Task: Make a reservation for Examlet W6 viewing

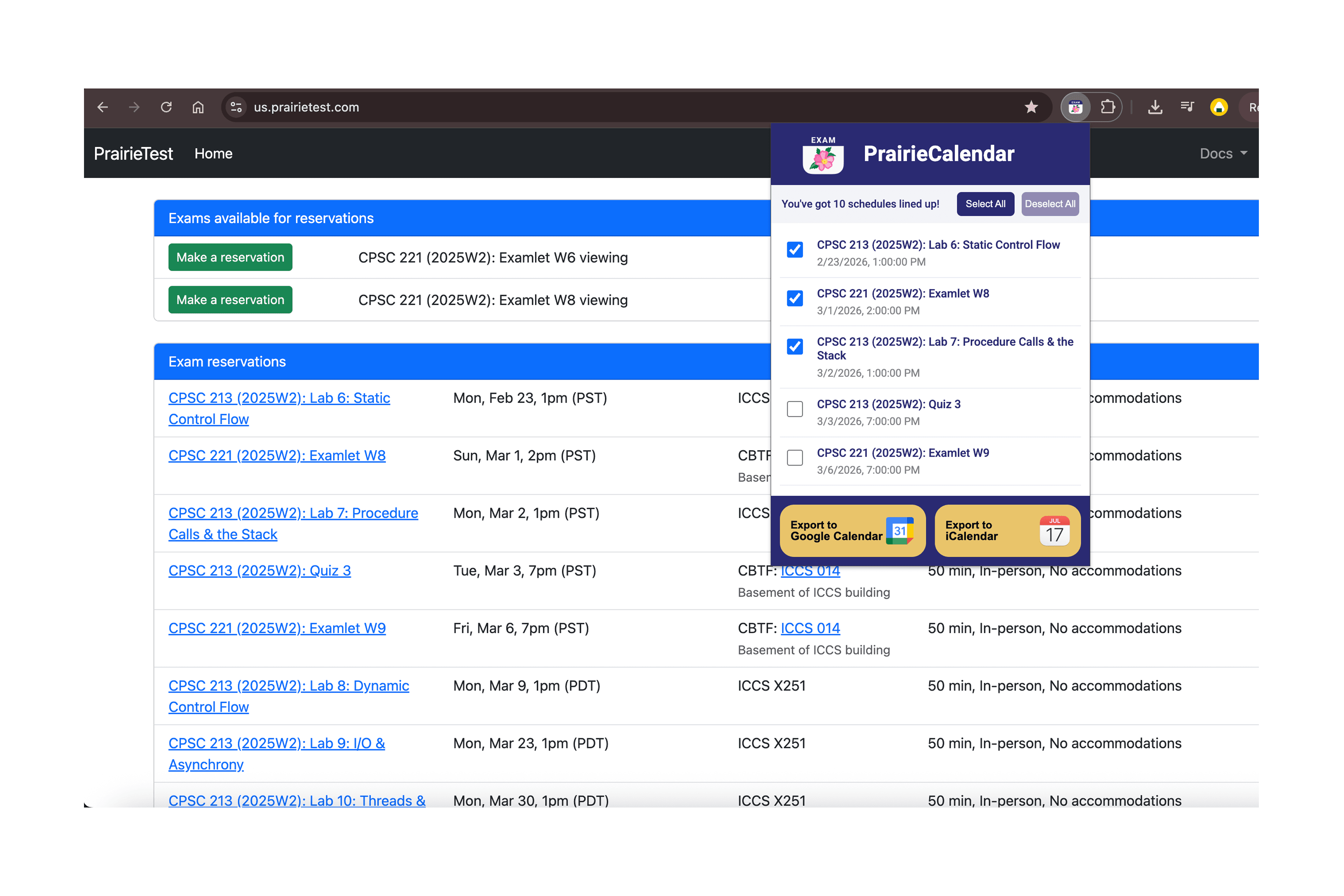Action: click(230, 257)
